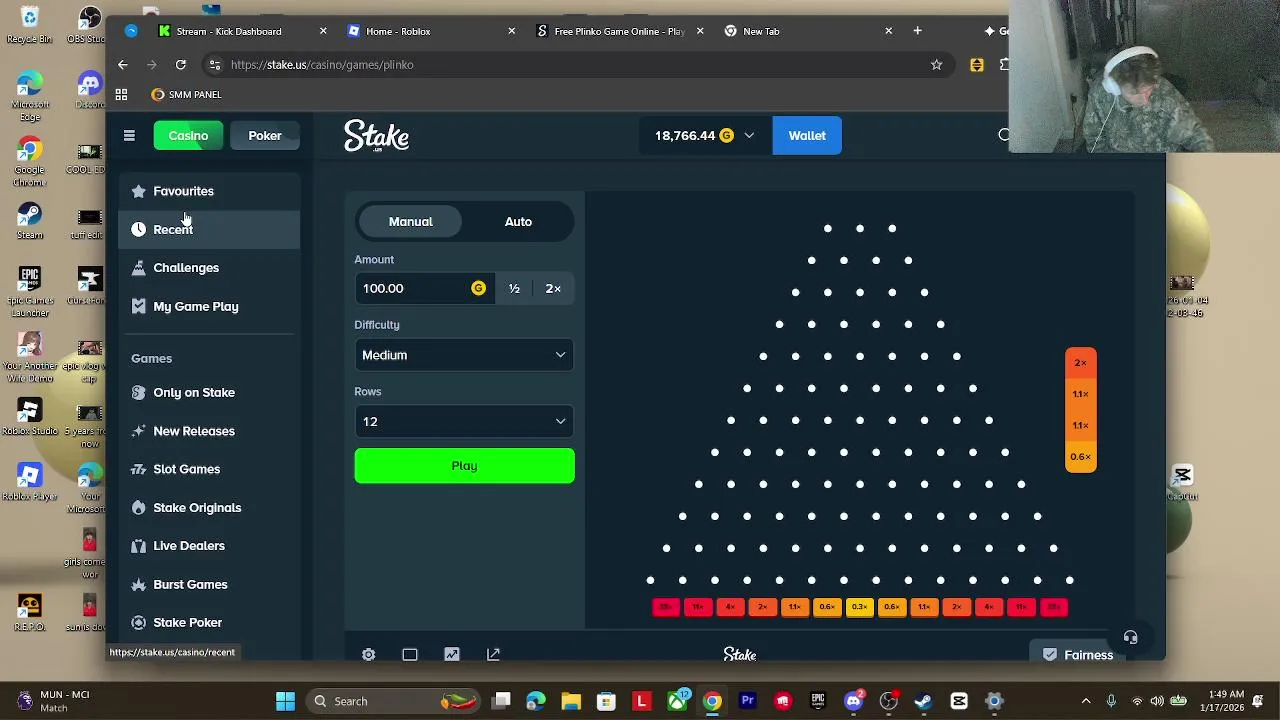The image size is (1280, 720).
Task: Open the Difficulty dropdown set to Medium
Action: (x=464, y=355)
